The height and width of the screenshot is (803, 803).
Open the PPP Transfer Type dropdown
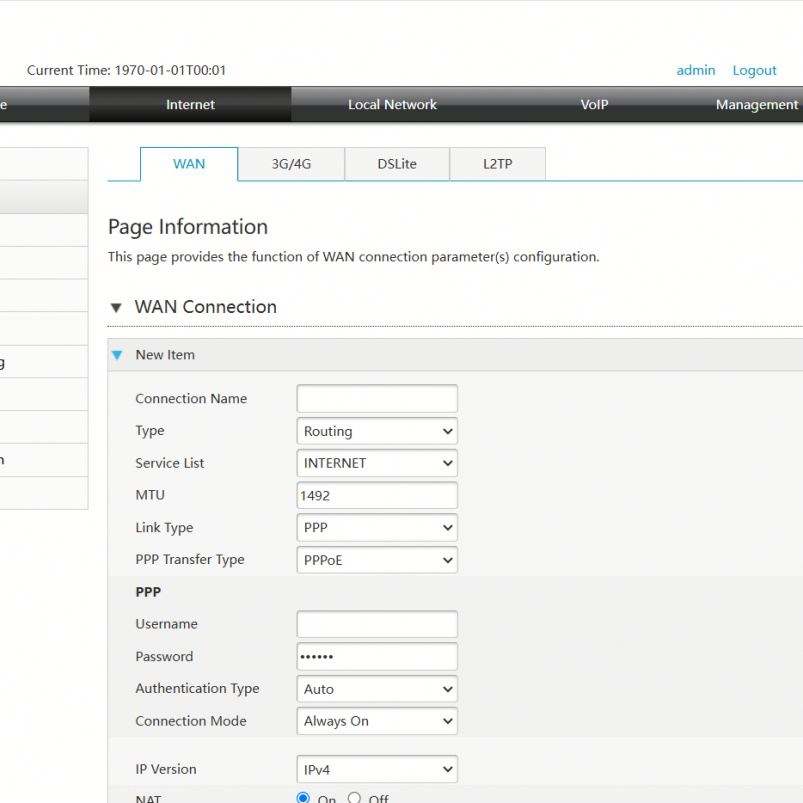[377, 560]
